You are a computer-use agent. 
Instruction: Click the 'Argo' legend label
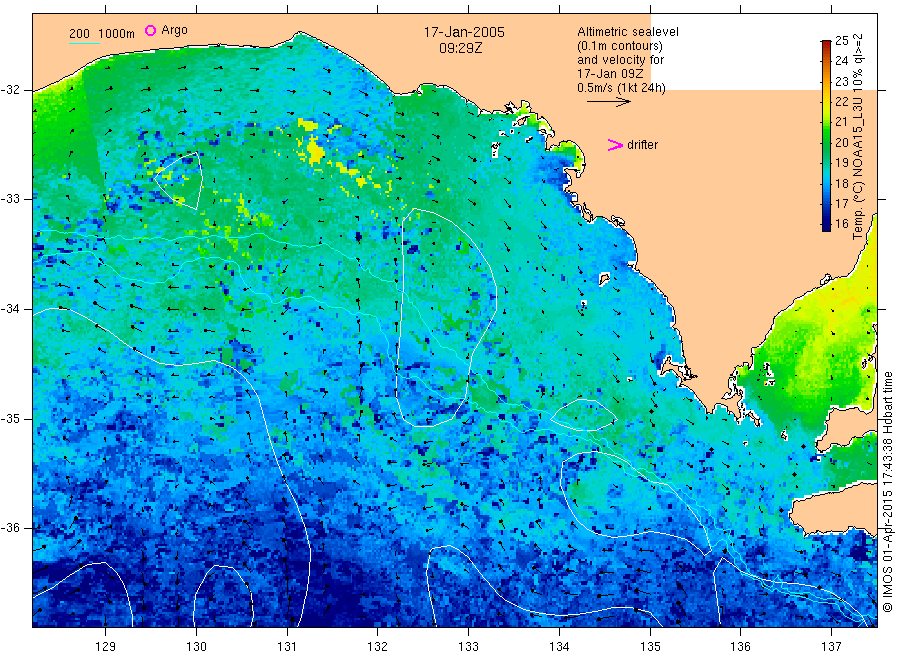tap(174, 30)
